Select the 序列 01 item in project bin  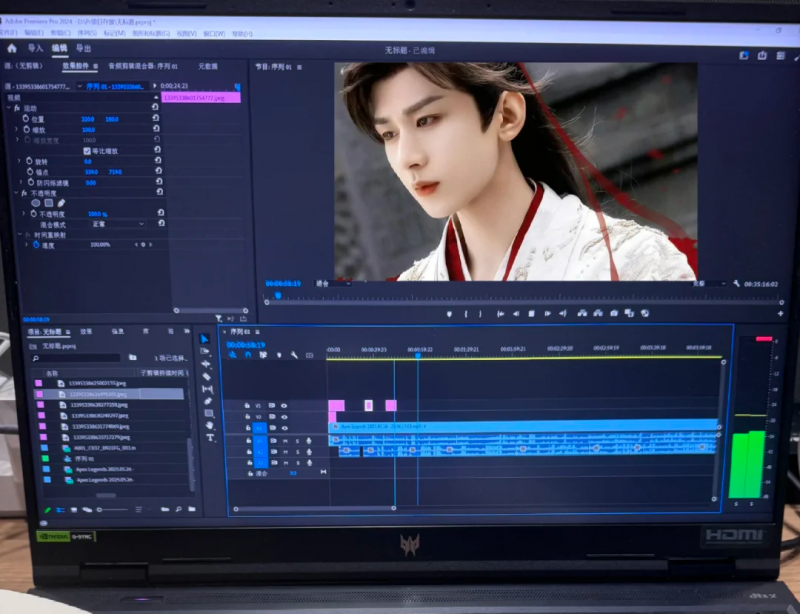pos(84,459)
